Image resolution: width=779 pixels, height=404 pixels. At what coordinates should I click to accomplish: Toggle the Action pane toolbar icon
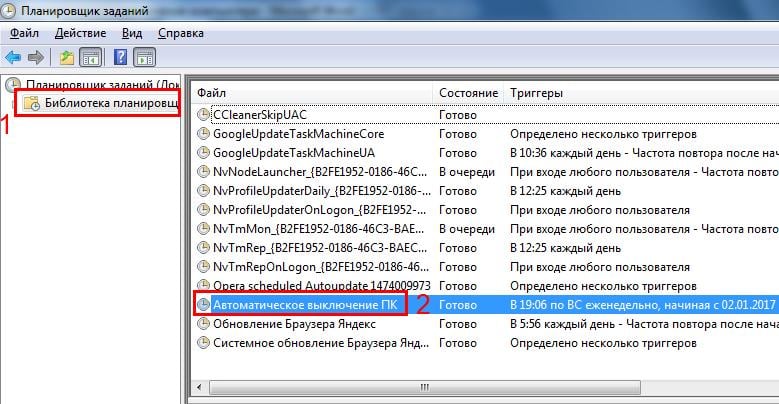(x=144, y=57)
